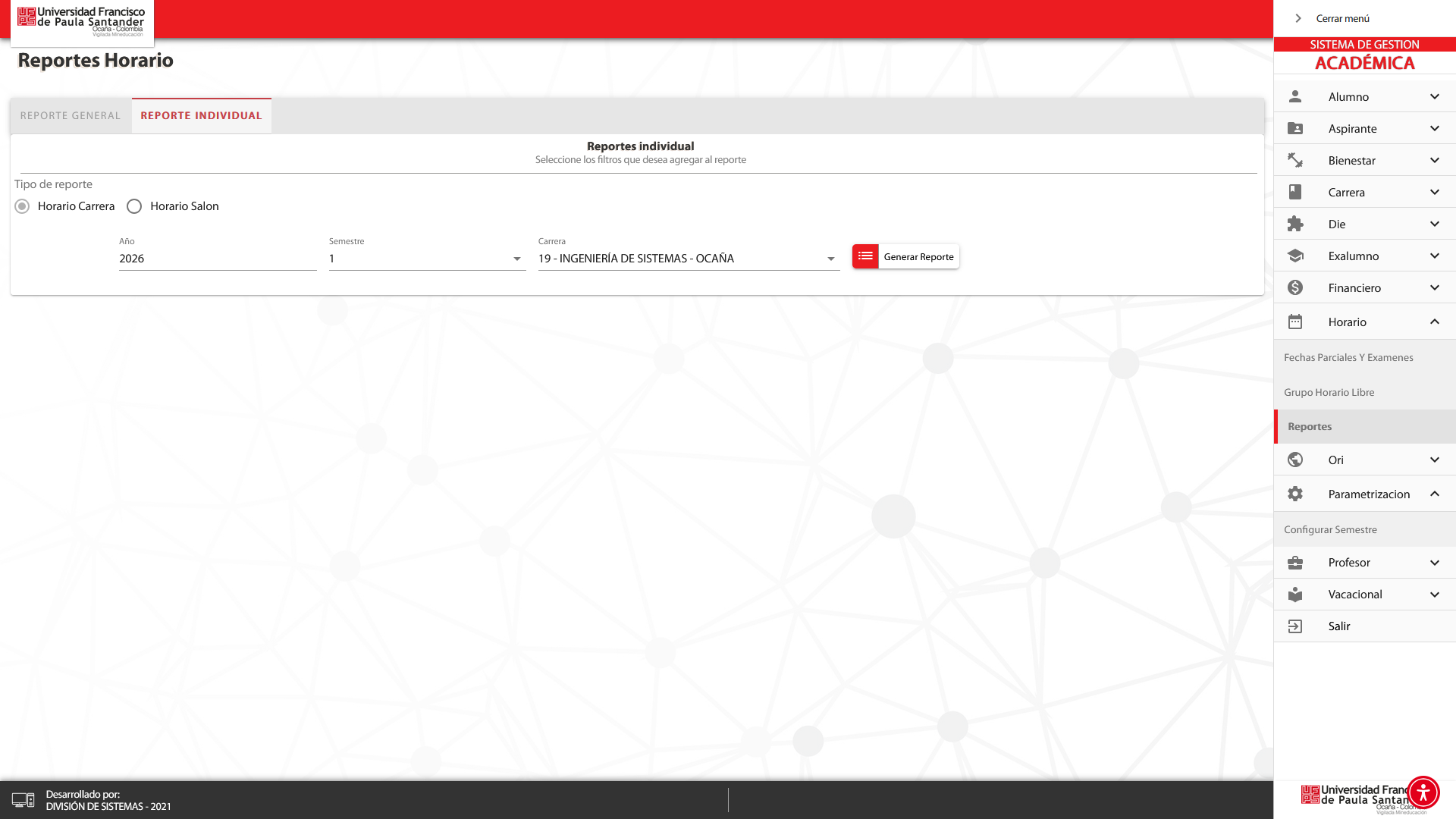Click the Año input field
Screen dimensions: 1456x819
[217, 259]
